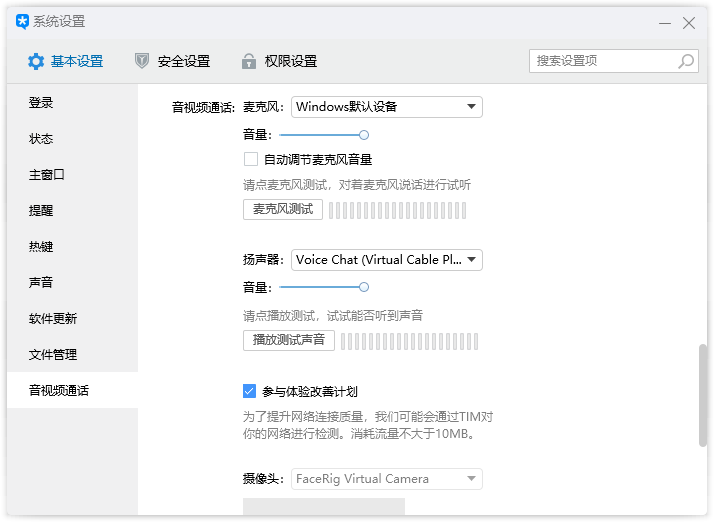The width and height of the screenshot is (714, 522).
Task: Close the 系统设置 window
Action: pyautogui.click(x=689, y=23)
